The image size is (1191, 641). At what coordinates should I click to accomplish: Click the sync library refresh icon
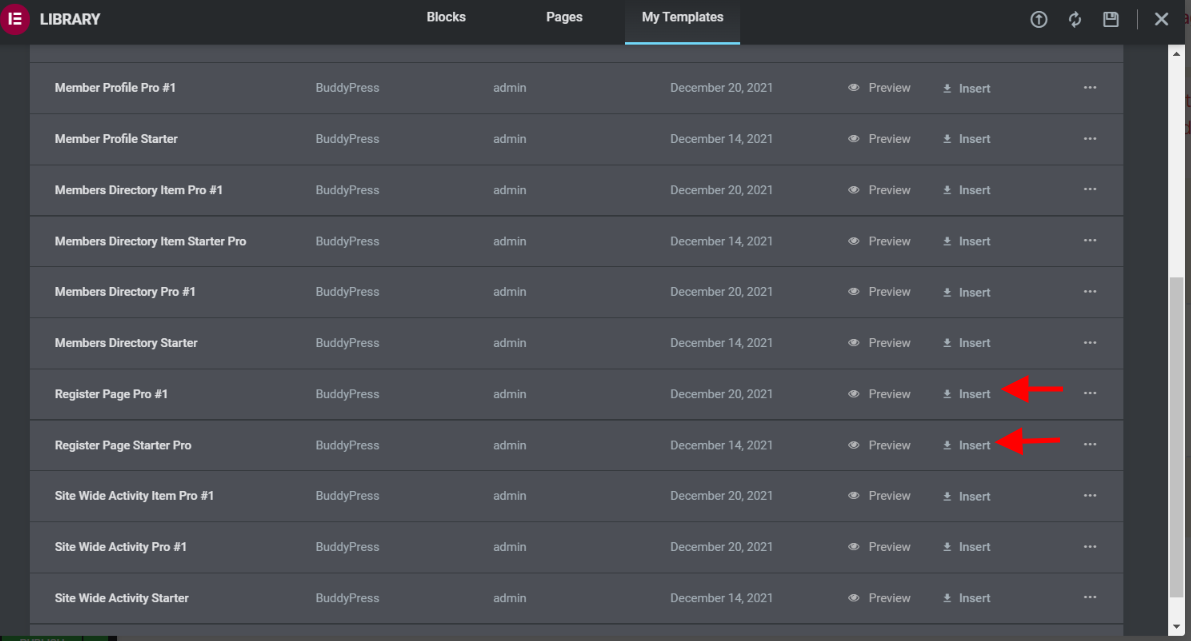point(1075,19)
